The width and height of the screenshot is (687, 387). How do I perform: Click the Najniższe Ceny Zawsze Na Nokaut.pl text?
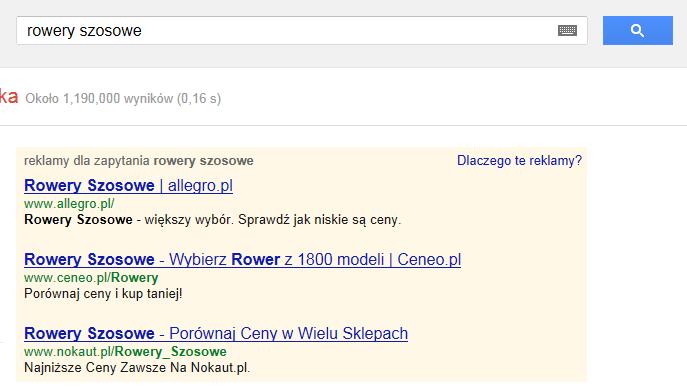pyautogui.click(x=137, y=367)
